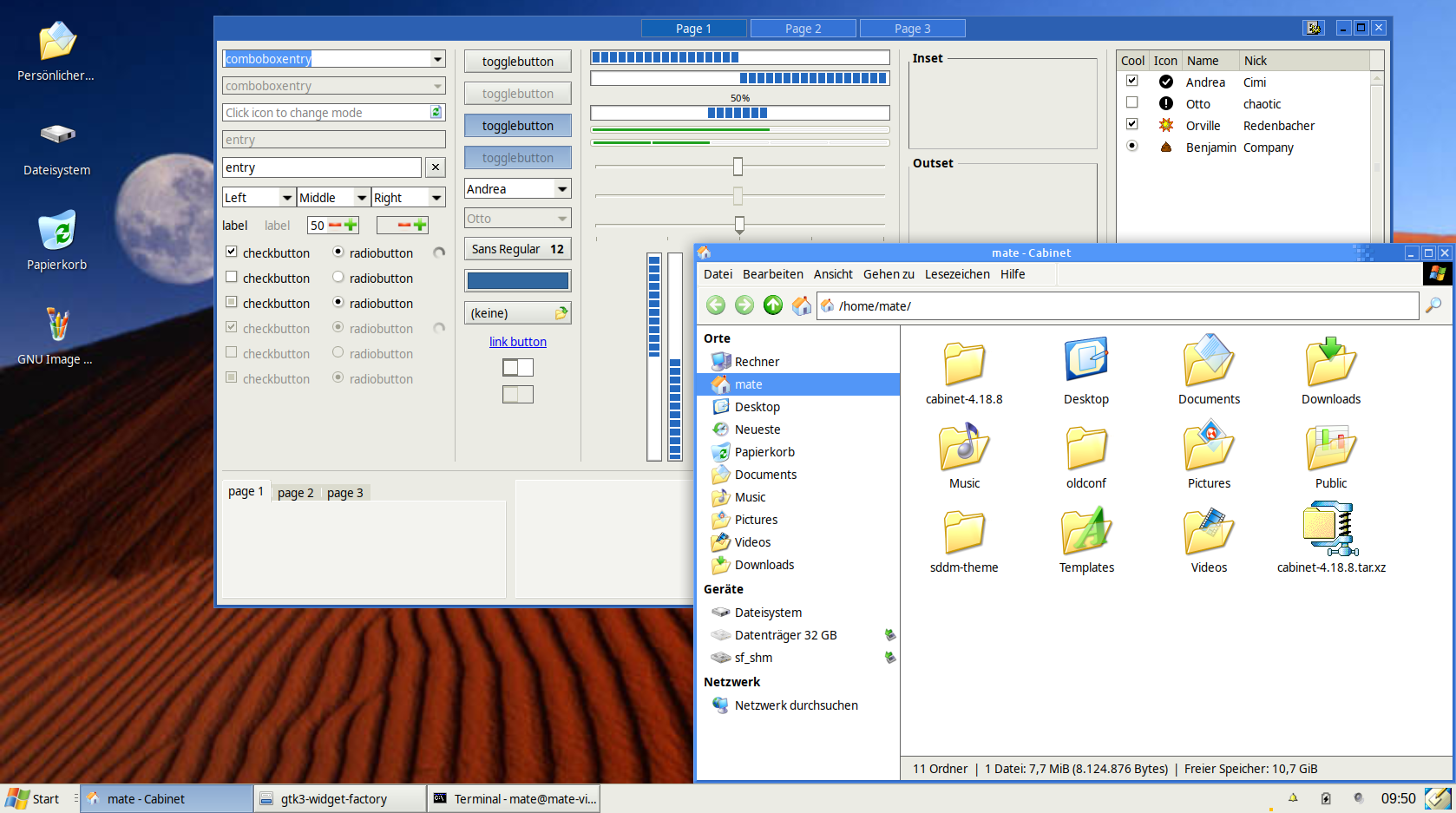
Task: Check the checkbox next to Otto
Action: (1131, 102)
